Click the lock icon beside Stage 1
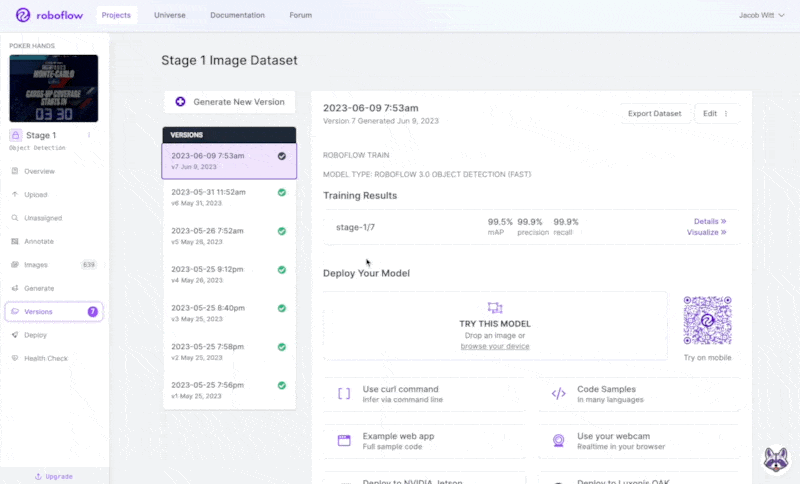 click(16, 135)
